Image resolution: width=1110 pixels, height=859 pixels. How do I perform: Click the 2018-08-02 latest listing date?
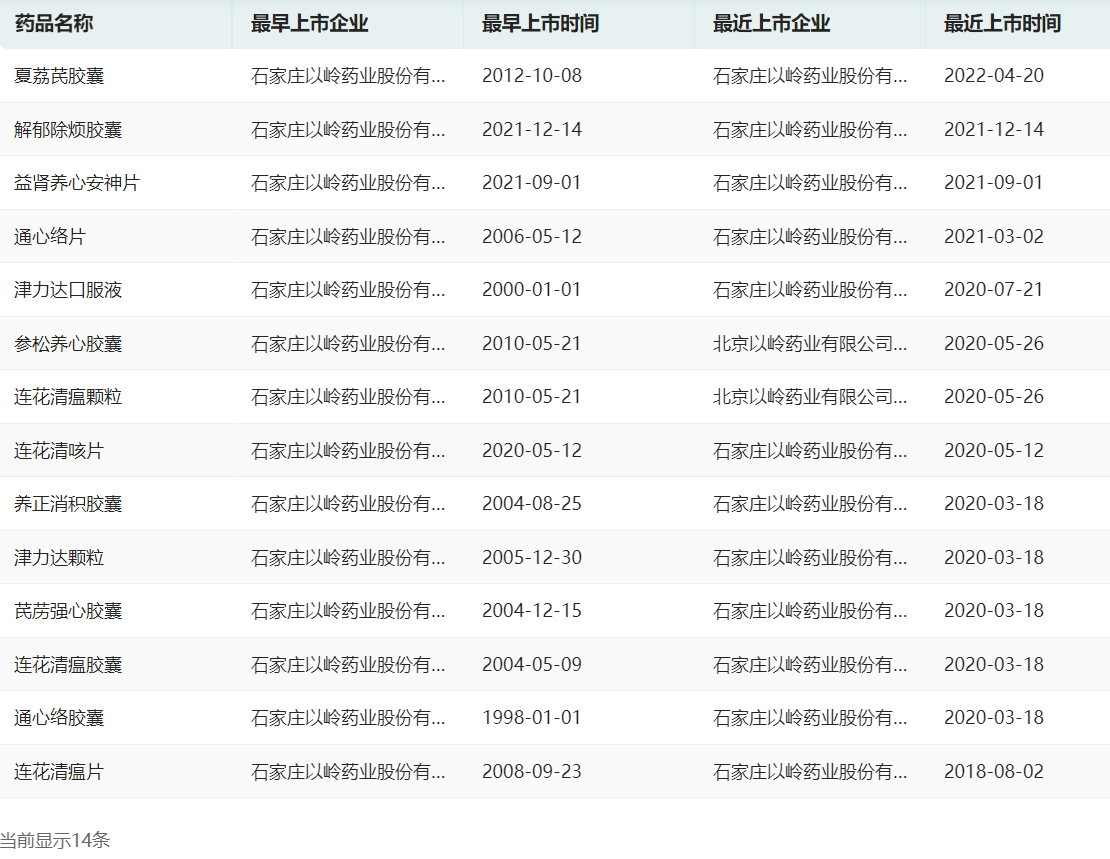coord(993,772)
